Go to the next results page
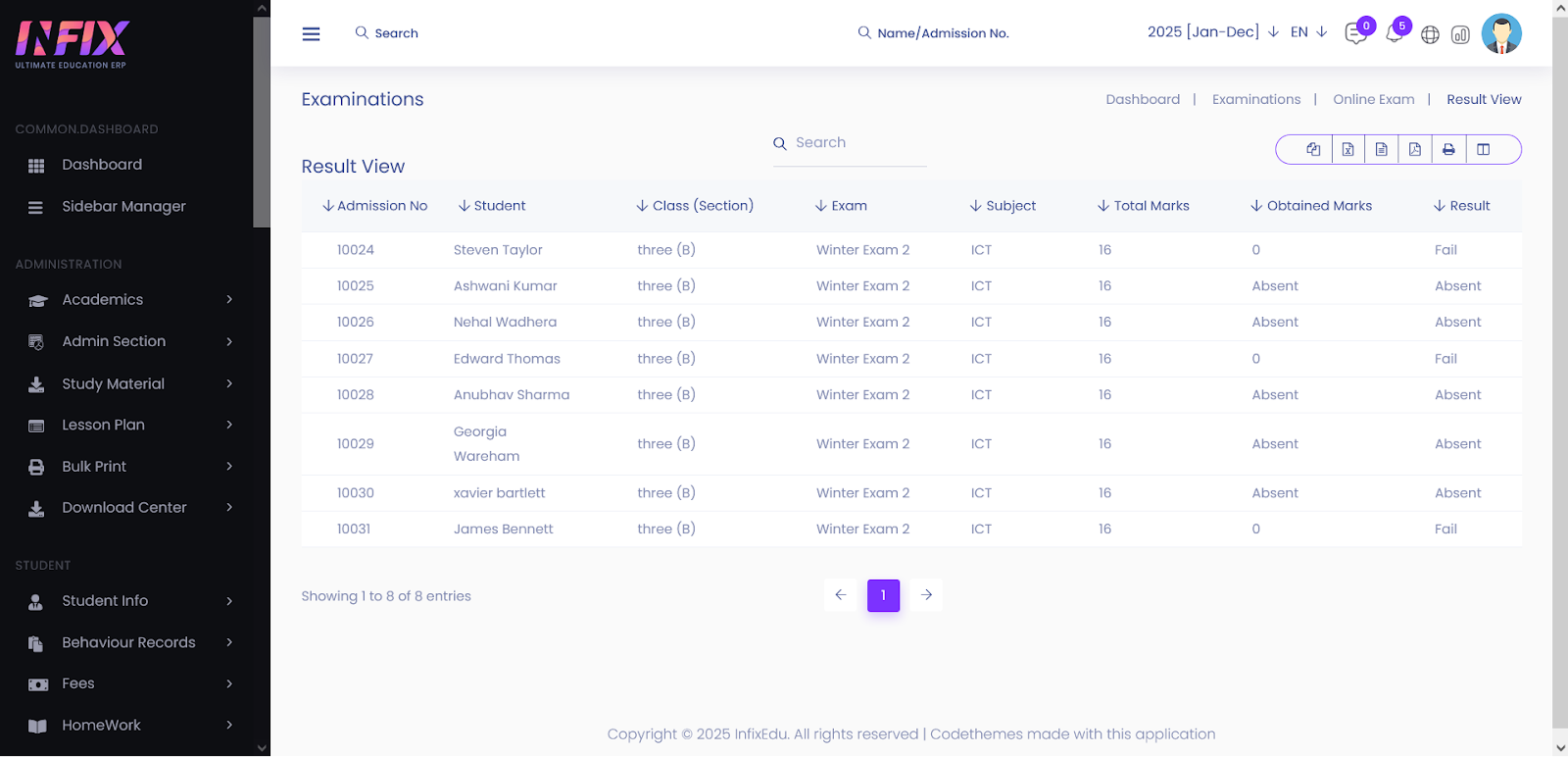Viewport: 1568px width, 757px height. 926,595
